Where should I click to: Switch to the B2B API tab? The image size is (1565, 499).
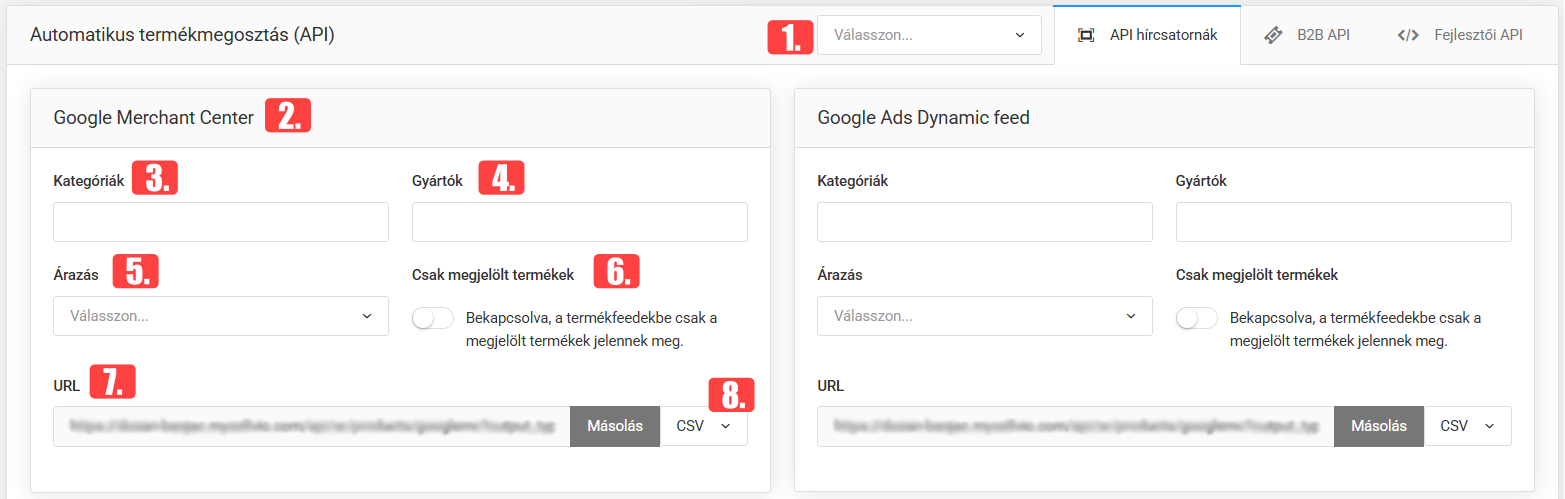point(1307,35)
